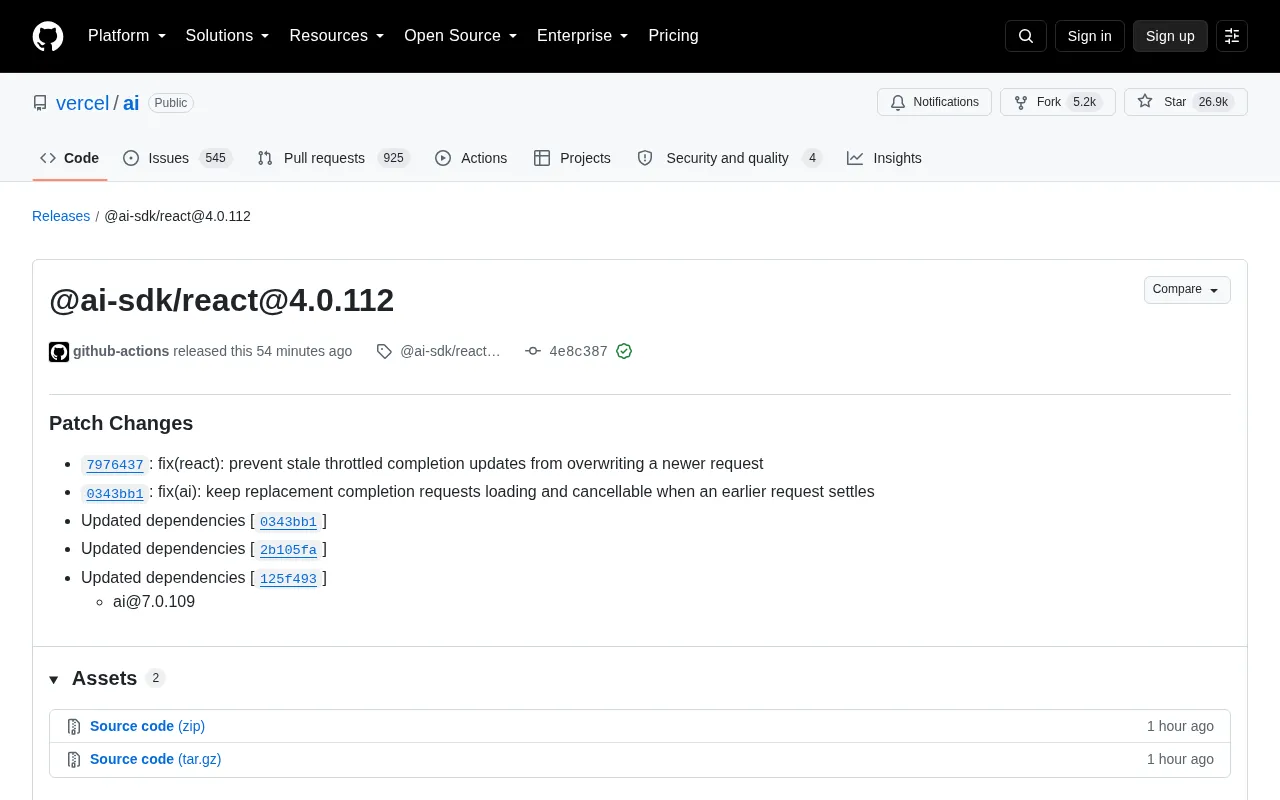The width and height of the screenshot is (1280, 800).
Task: Click the commit icon before 4e8c387
Action: [x=533, y=351]
